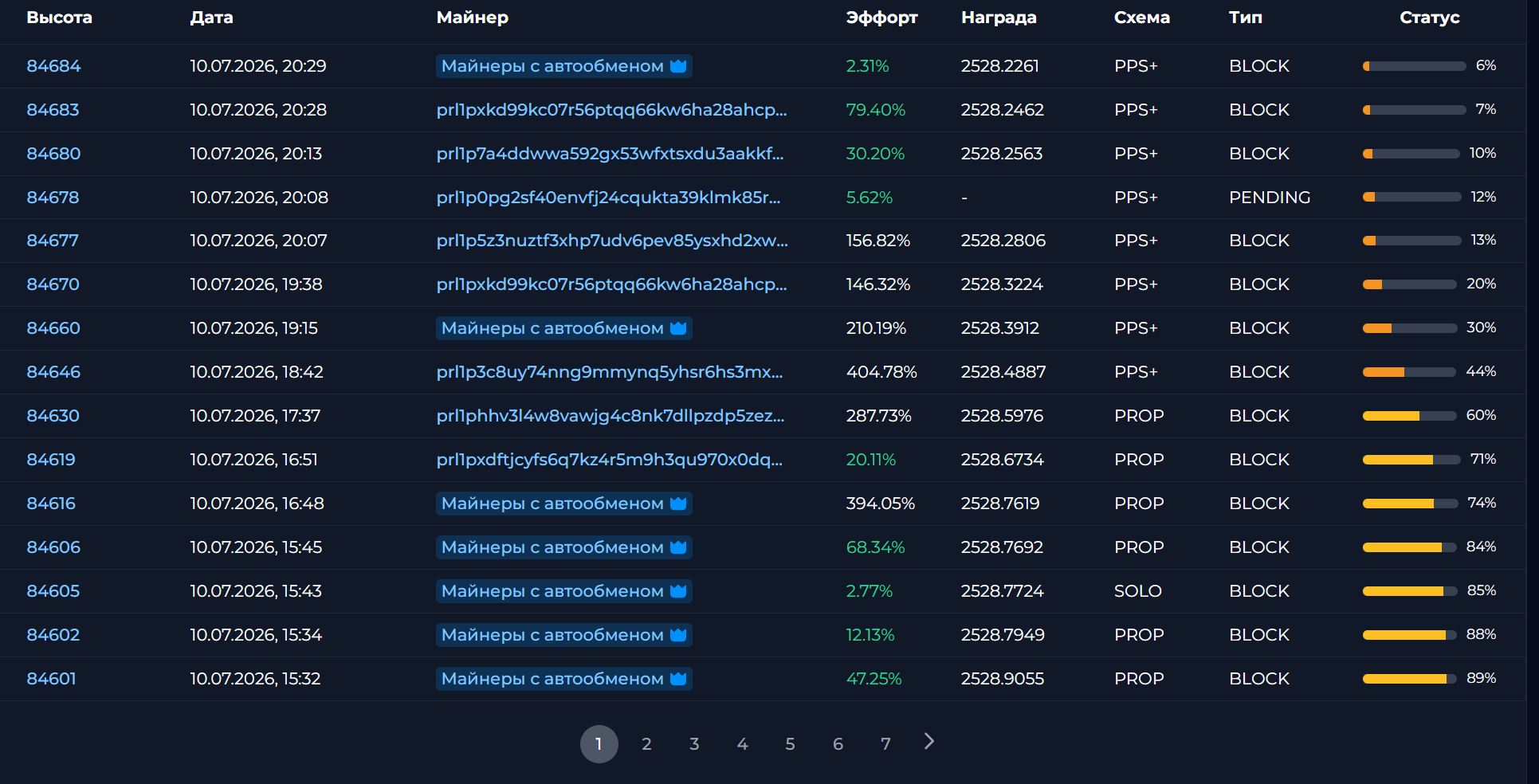Screen dimensions: 1539x784
Task: Click crown icon in block 84602 row
Action: click(x=678, y=635)
